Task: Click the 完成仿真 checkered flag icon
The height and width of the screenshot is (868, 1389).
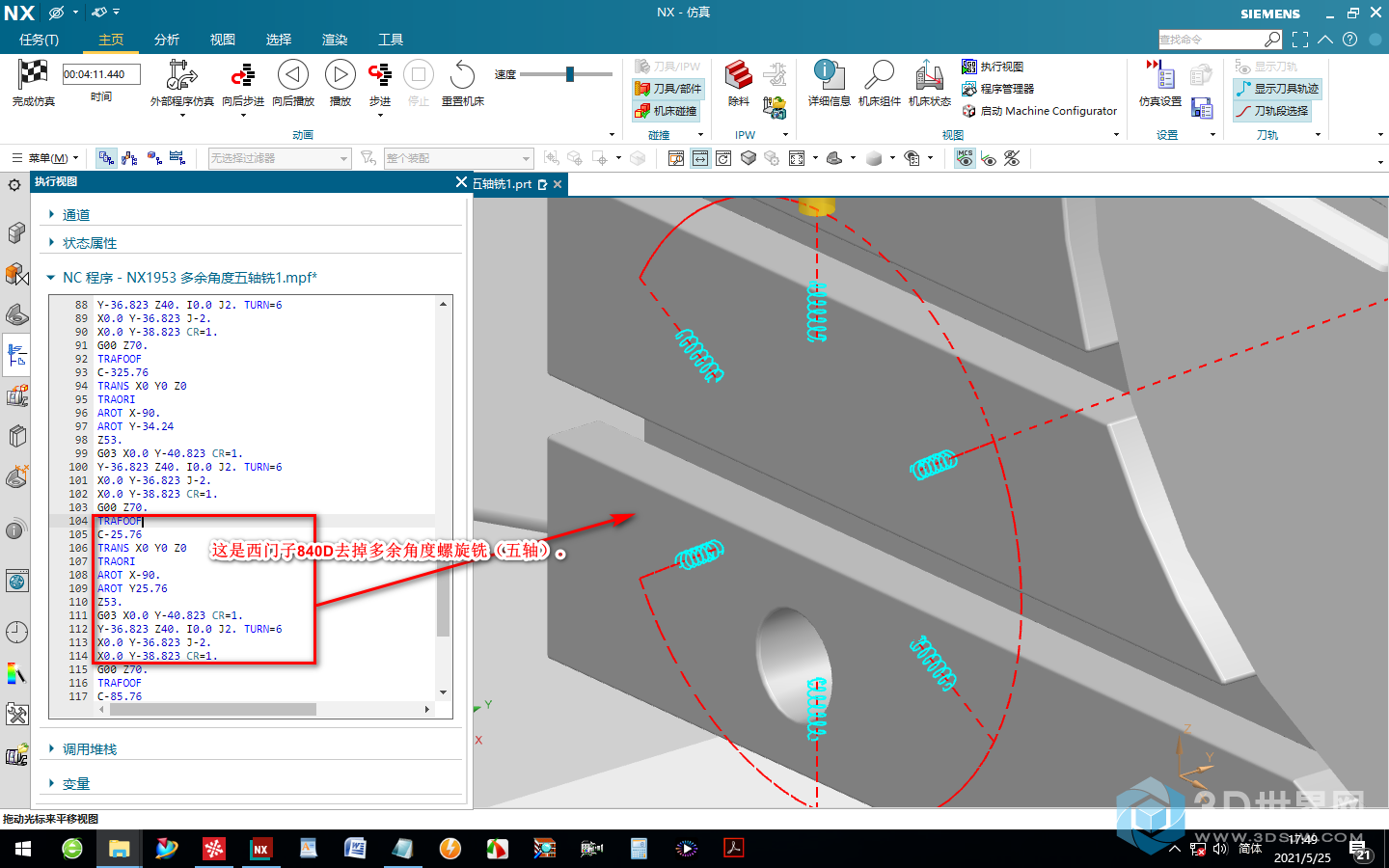Action: pos(34,74)
